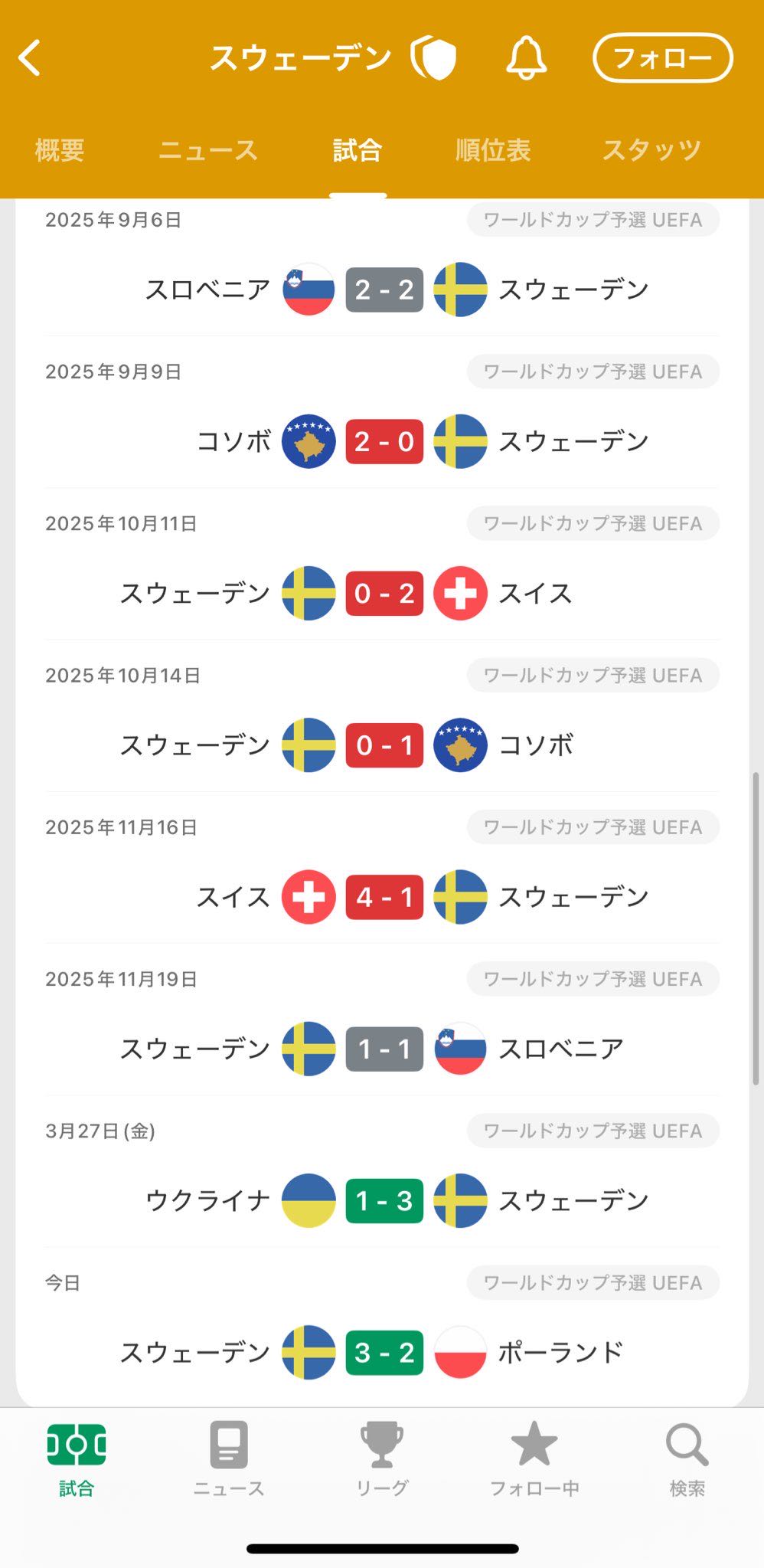Open the 4 - 1 score versus スイス
Image resolution: width=764 pixels, height=1568 pixels.
[x=384, y=897]
